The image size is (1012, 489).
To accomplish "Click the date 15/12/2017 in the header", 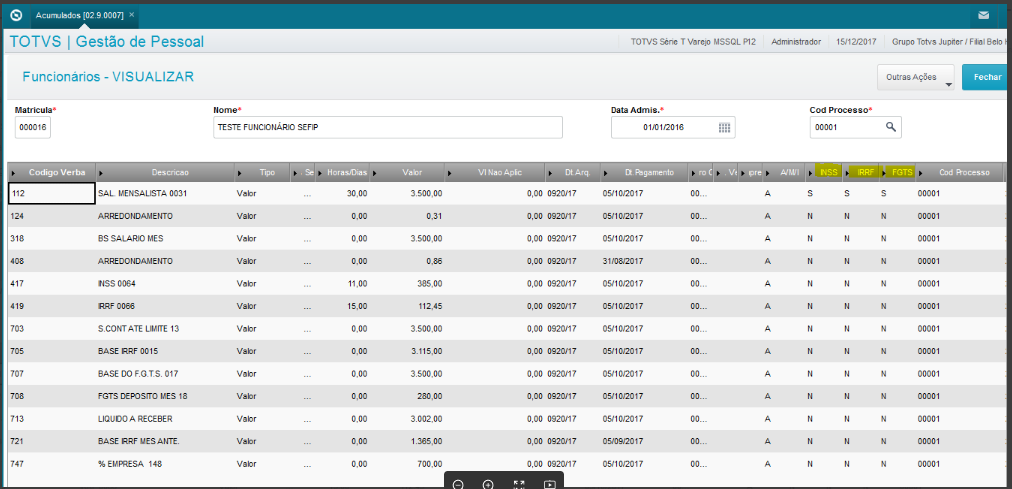I will tap(856, 42).
